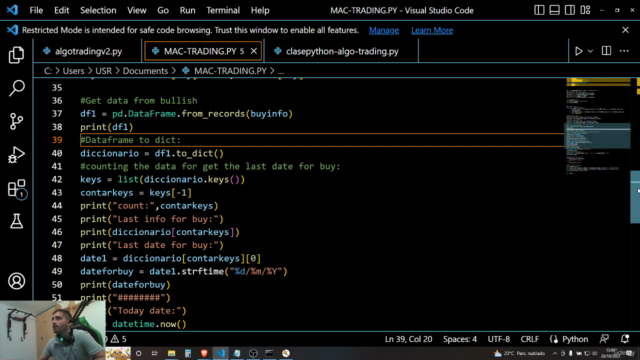The width and height of the screenshot is (640, 360).
Task: Toggle the secondary side bar layout icon
Action: coord(570,10)
